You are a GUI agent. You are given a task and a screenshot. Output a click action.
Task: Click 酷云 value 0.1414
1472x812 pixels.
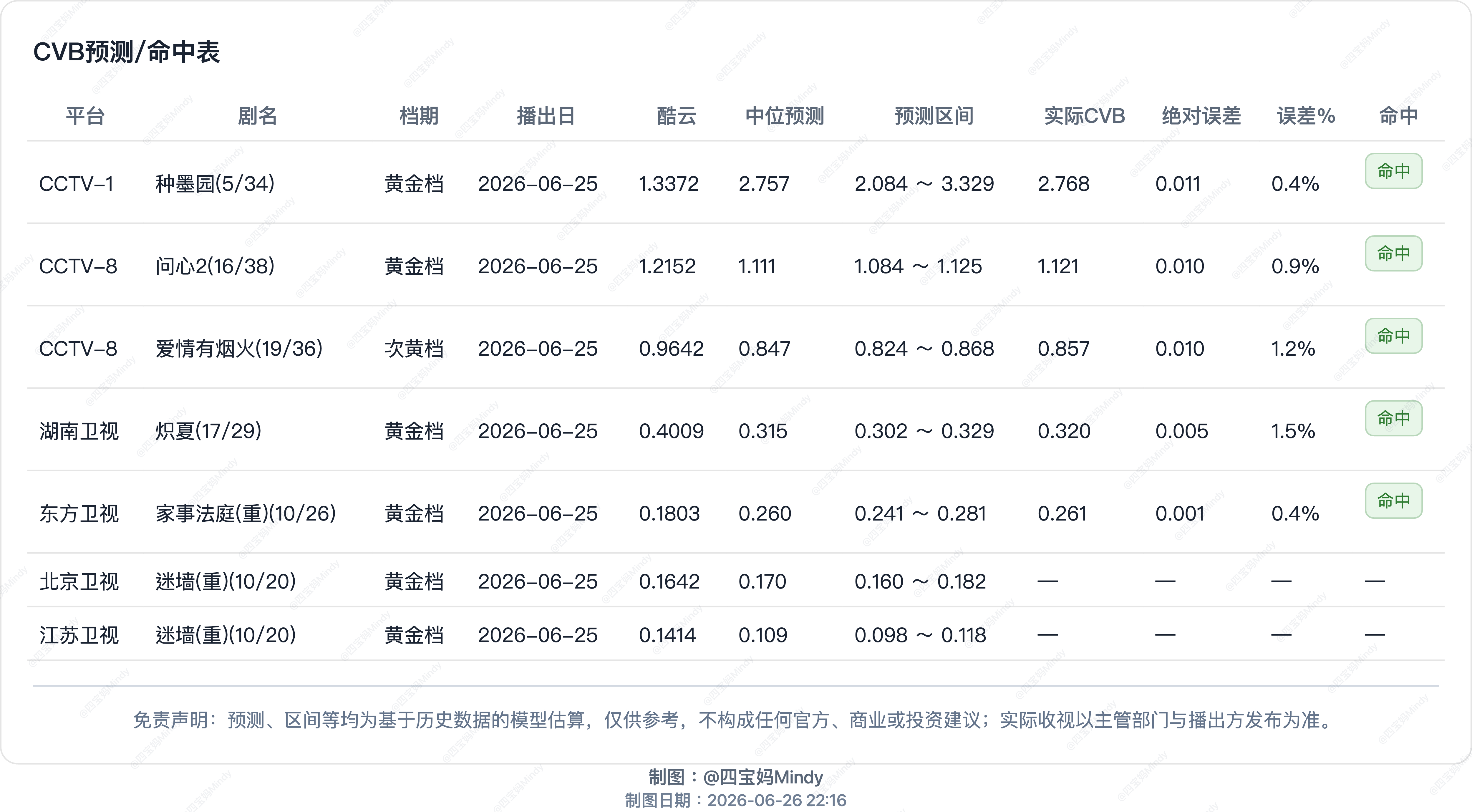[667, 635]
